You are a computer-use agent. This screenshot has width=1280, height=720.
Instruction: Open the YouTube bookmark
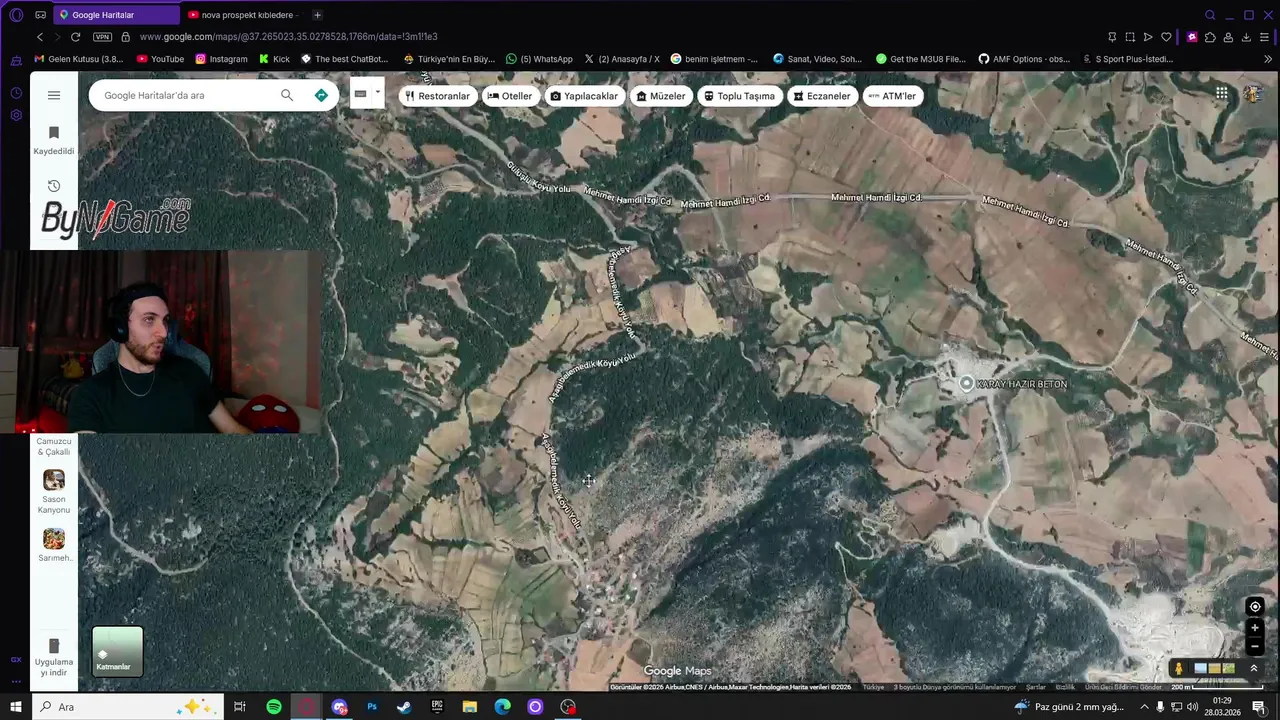click(160, 59)
